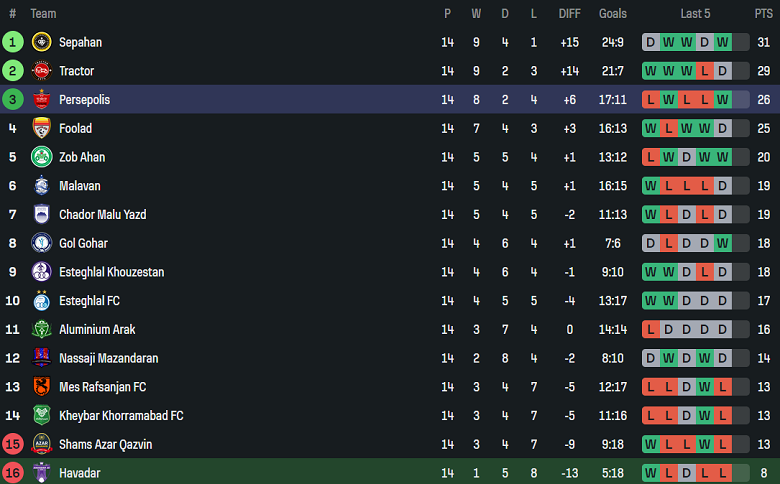The width and height of the screenshot is (780, 484).
Task: Click the Persepolis club crest
Action: (x=41, y=100)
